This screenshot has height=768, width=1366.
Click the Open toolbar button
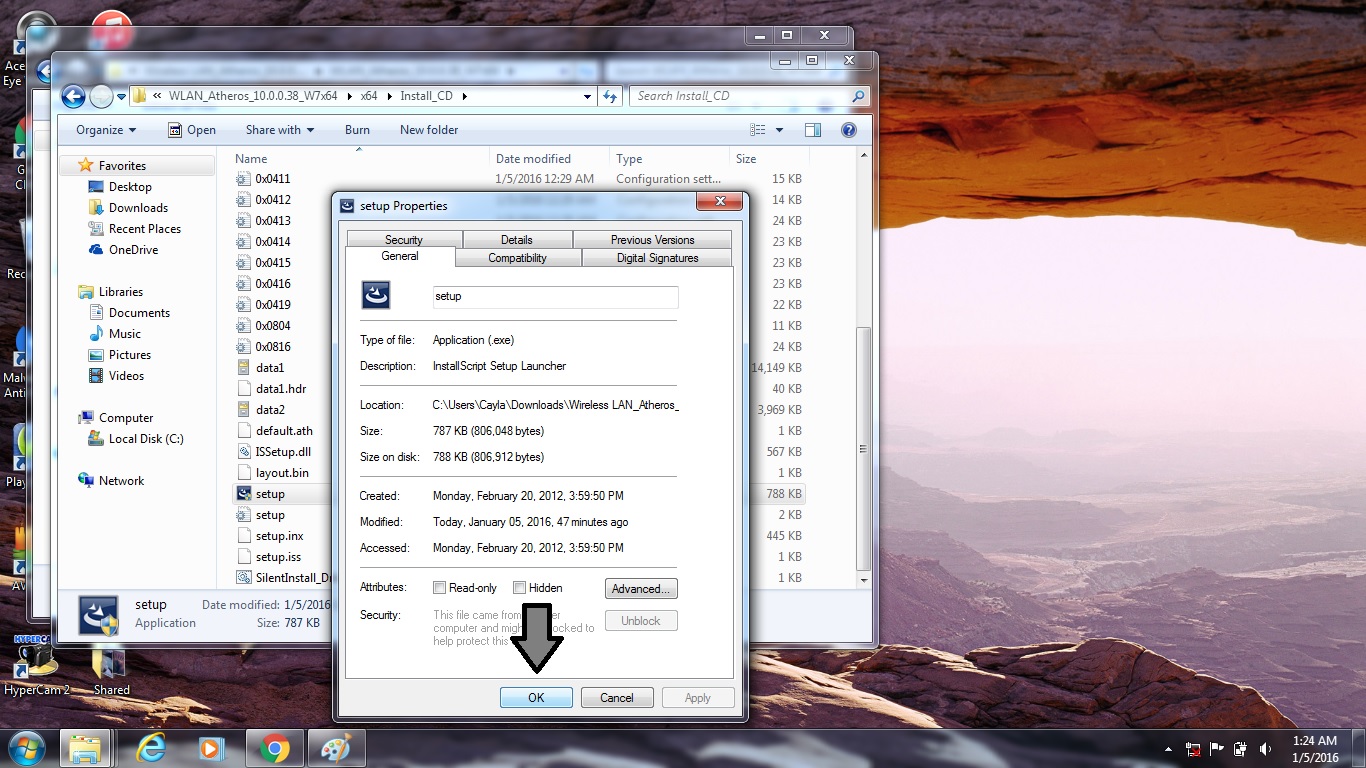[x=191, y=130]
